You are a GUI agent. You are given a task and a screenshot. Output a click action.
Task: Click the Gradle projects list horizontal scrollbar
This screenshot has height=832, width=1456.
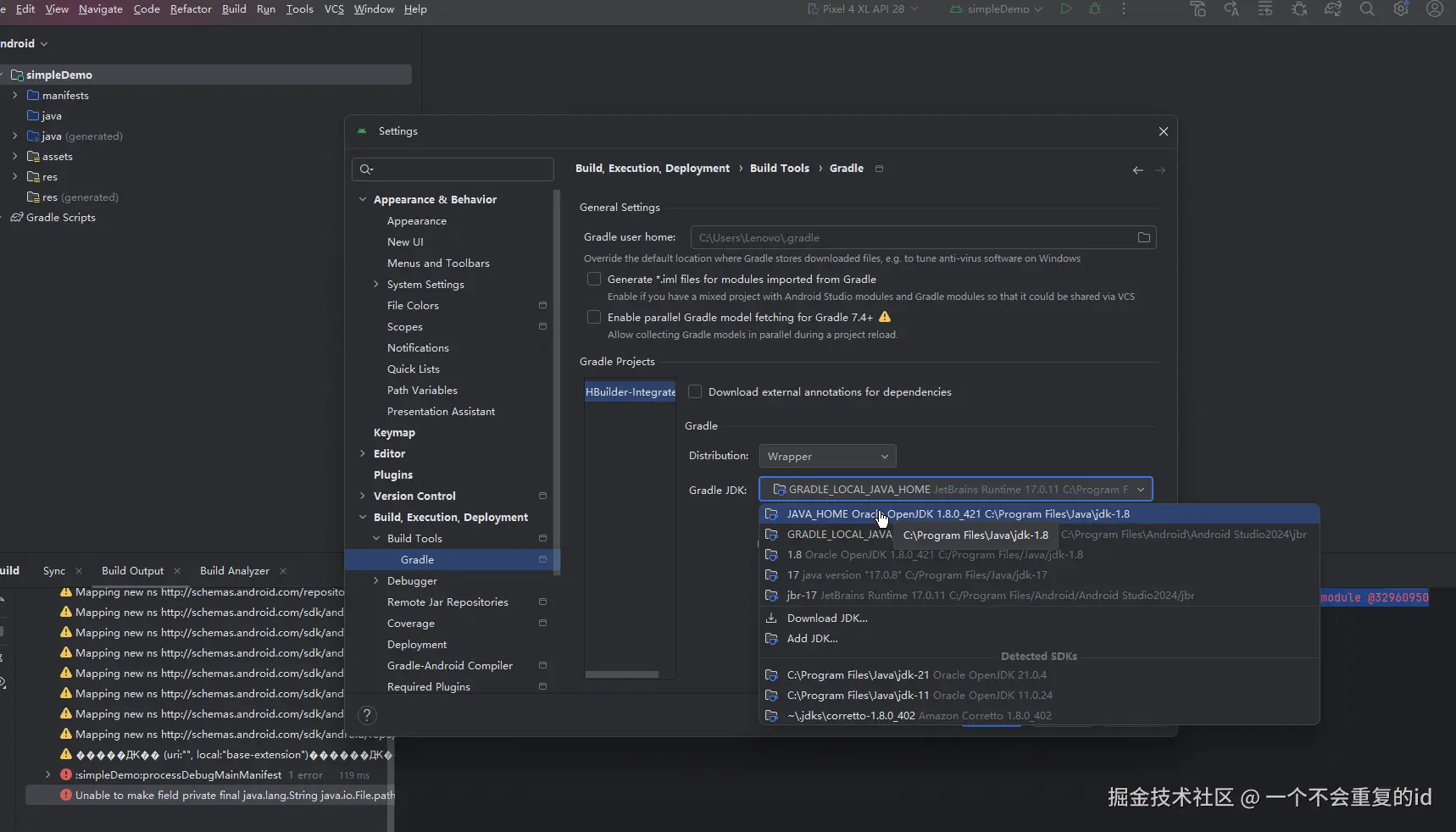[x=622, y=674]
